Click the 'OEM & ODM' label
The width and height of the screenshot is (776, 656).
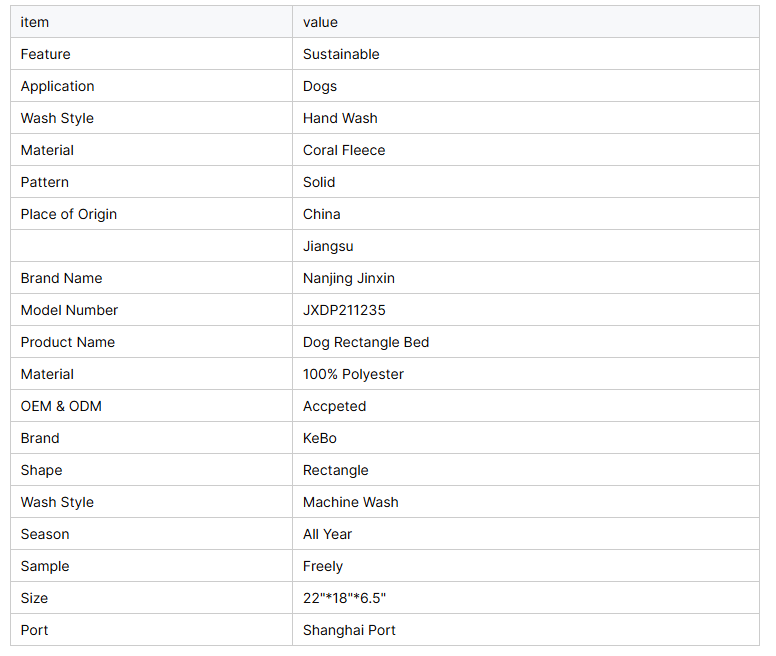coord(61,406)
